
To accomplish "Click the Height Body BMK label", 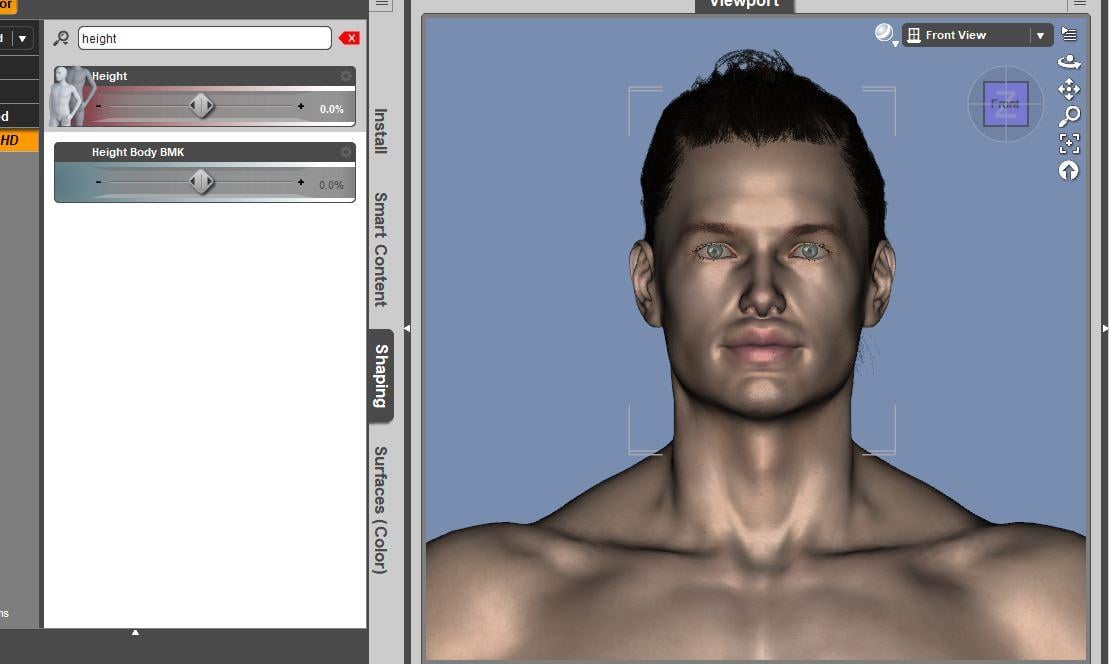I will point(138,152).
